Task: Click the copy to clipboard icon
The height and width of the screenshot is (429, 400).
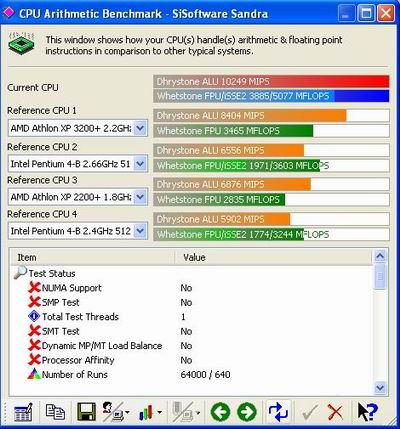Action: [x=55, y=412]
